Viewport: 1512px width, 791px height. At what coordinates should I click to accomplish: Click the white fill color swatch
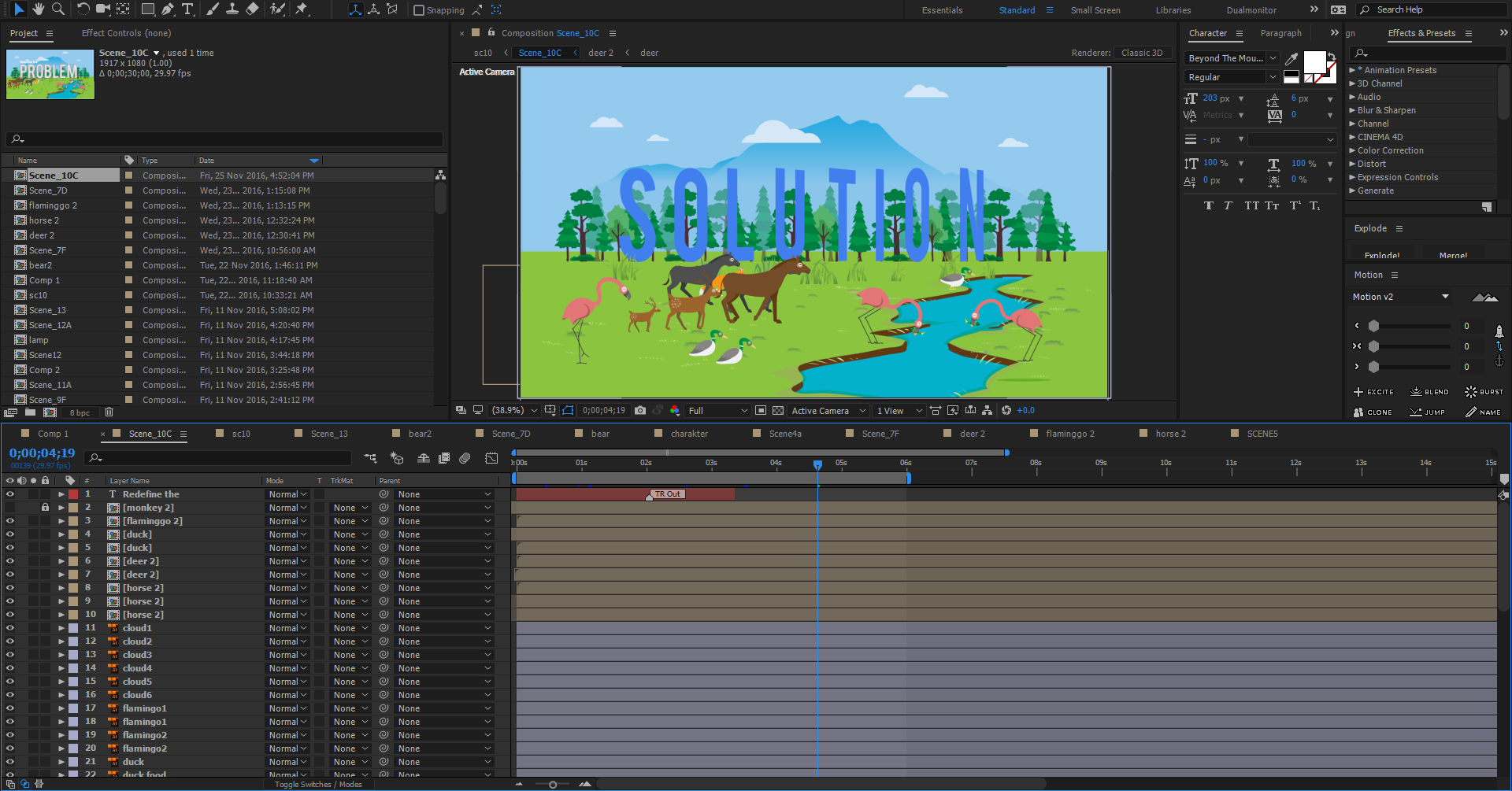[1314, 62]
